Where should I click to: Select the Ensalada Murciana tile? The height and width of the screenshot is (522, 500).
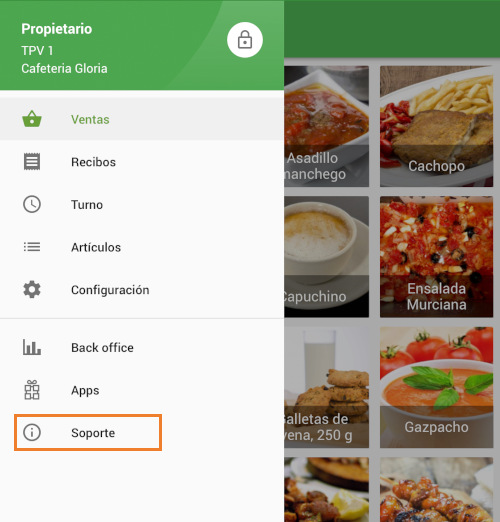pyautogui.click(x=436, y=257)
